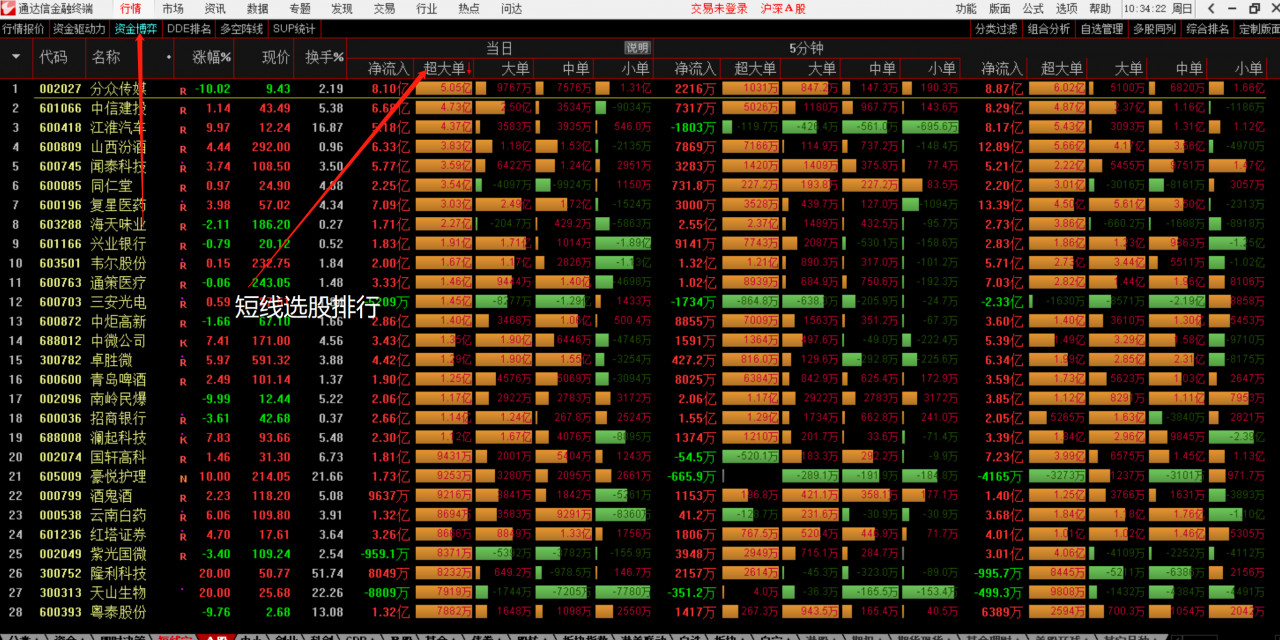Click the 交易未登录 link
The height and width of the screenshot is (640, 1280).
(x=719, y=8)
